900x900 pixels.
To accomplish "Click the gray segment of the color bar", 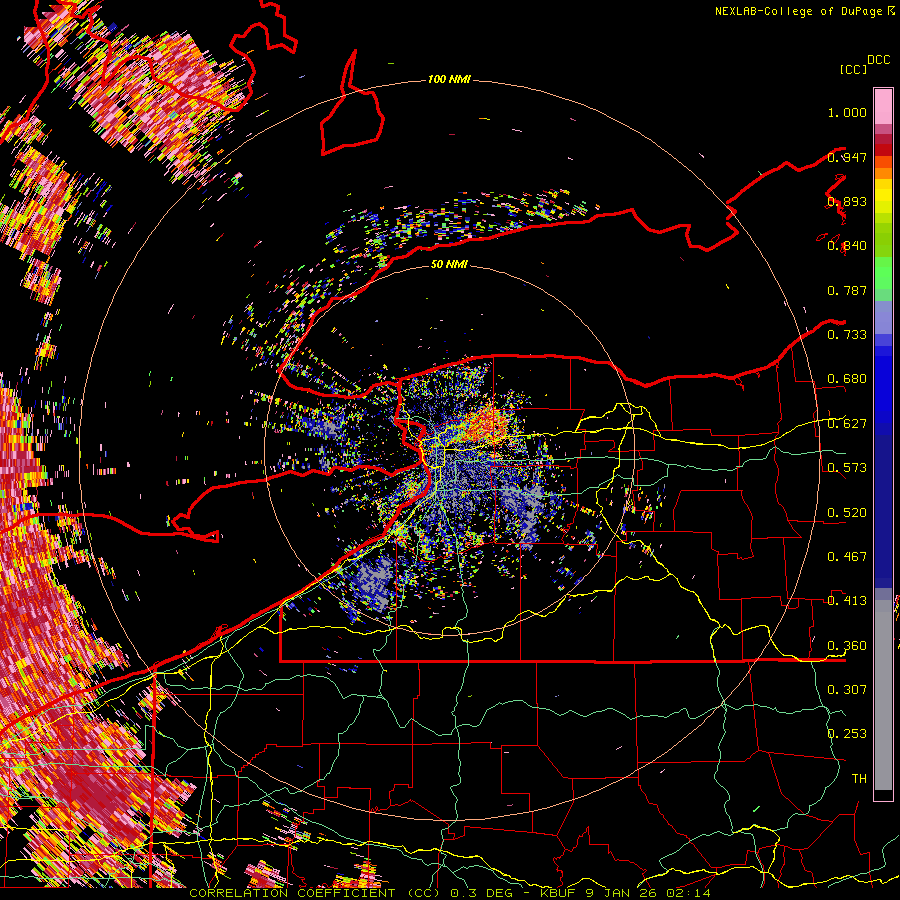I will (883, 695).
